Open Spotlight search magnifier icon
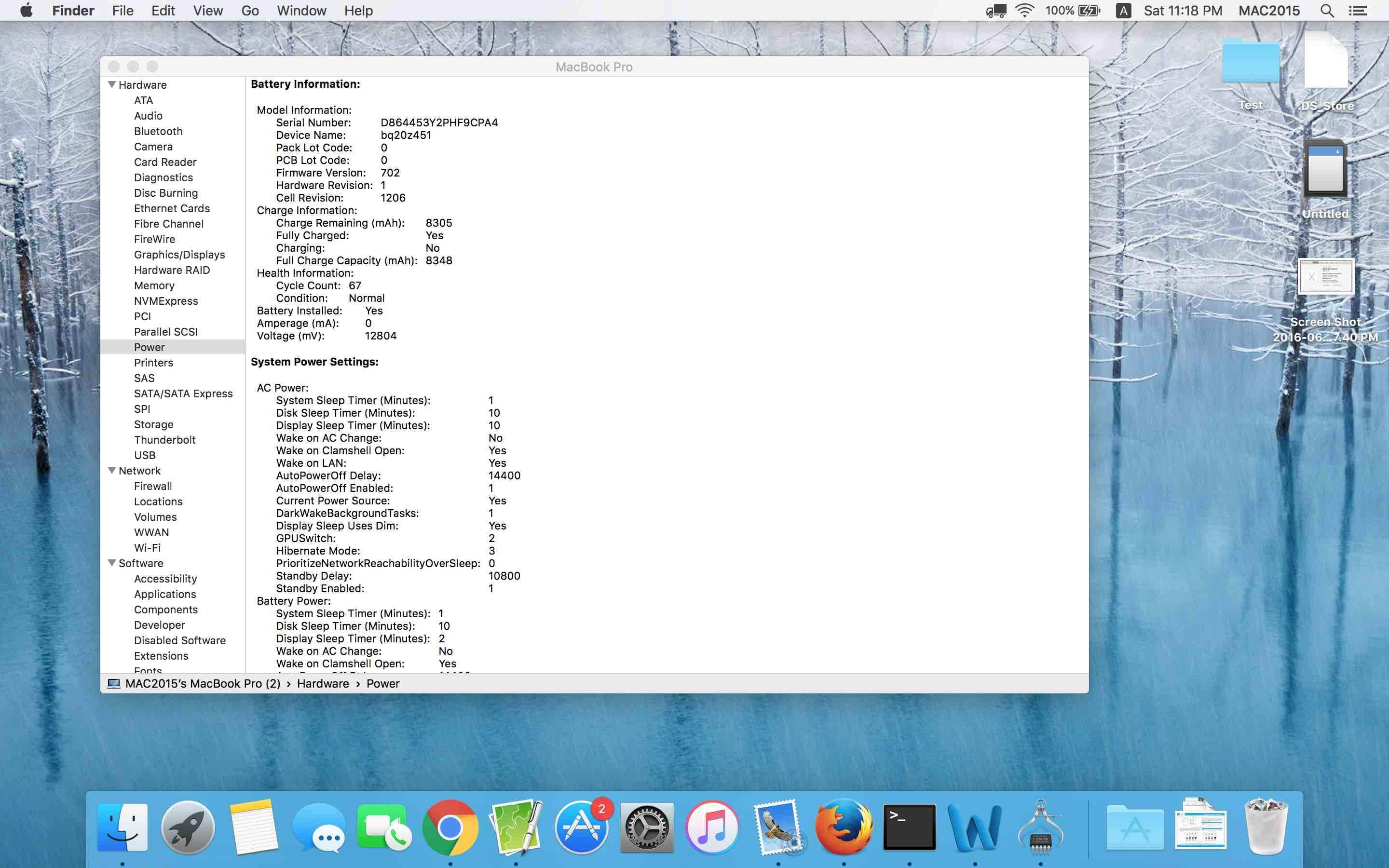The height and width of the screenshot is (868, 1389). point(1326,10)
